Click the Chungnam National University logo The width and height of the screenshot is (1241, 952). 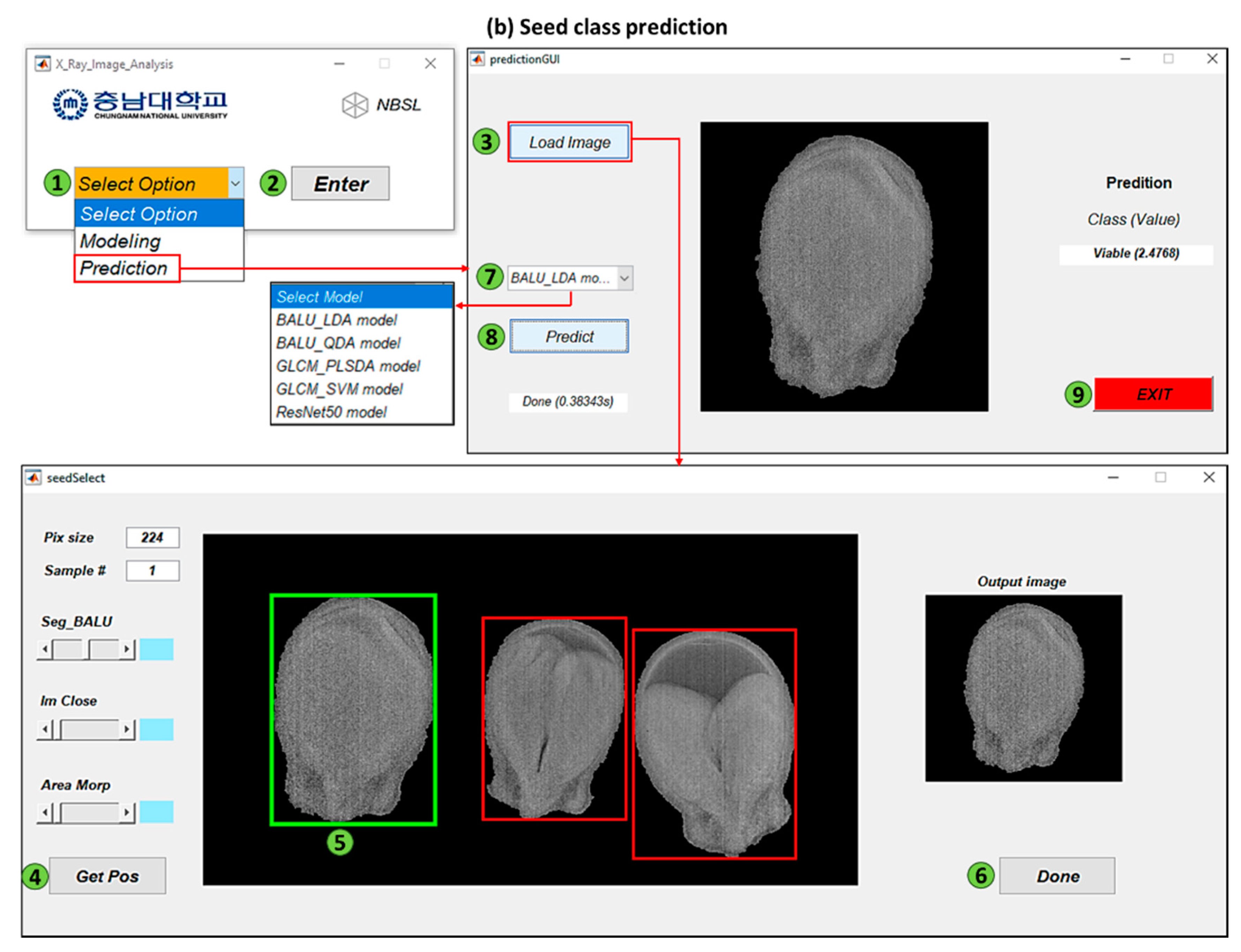point(140,104)
